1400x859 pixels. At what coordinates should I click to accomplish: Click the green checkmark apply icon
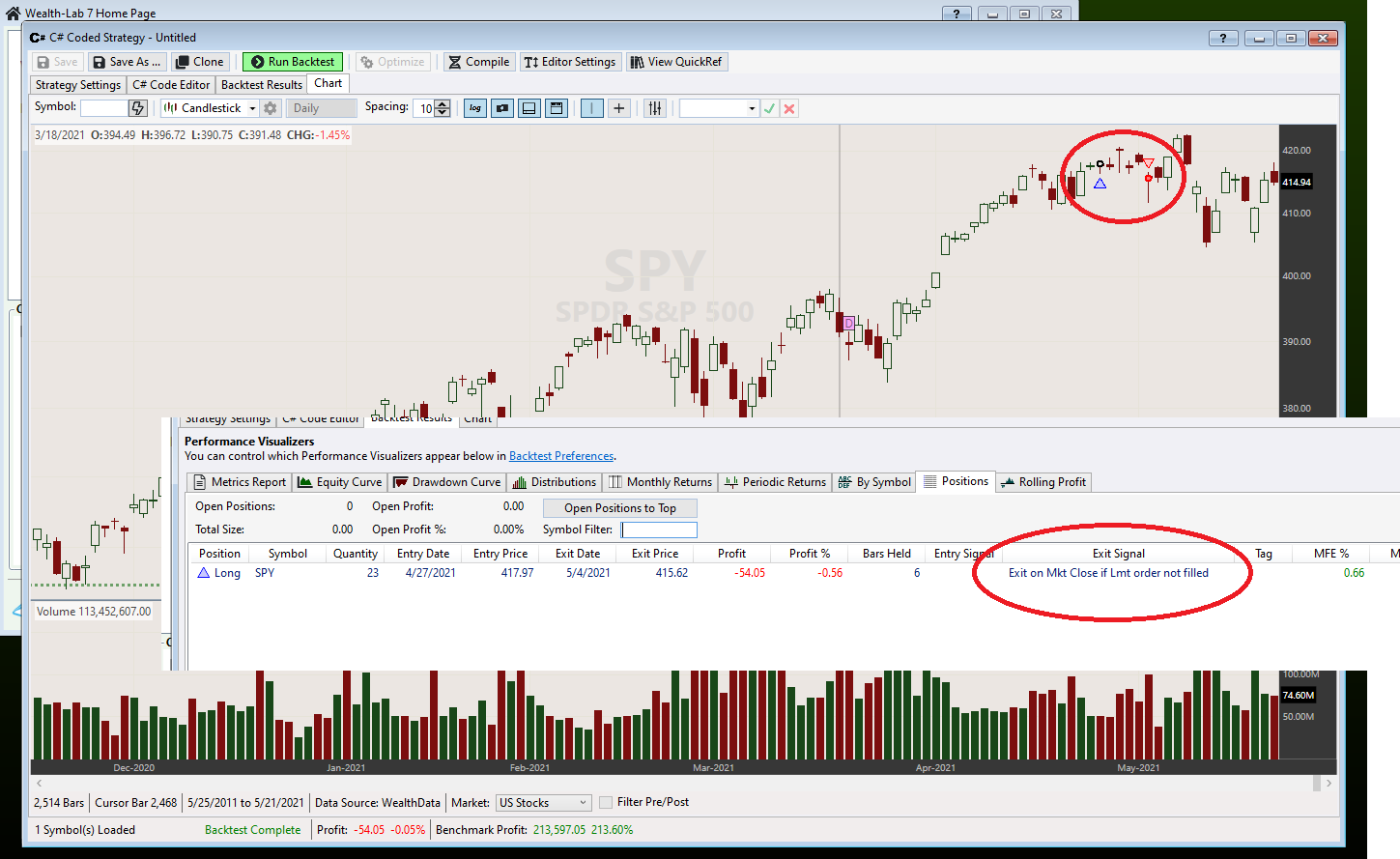click(769, 108)
